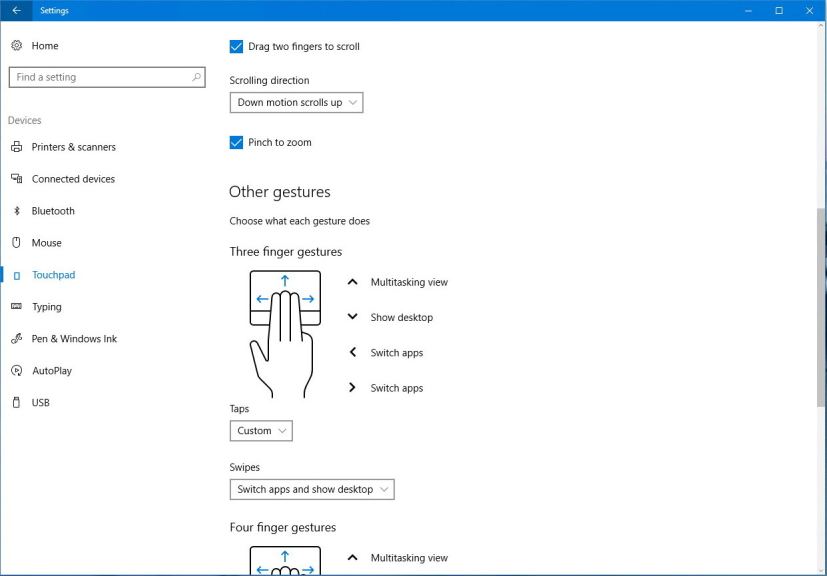Click the Typing keyboard icon
The width and height of the screenshot is (827, 576).
17,306
